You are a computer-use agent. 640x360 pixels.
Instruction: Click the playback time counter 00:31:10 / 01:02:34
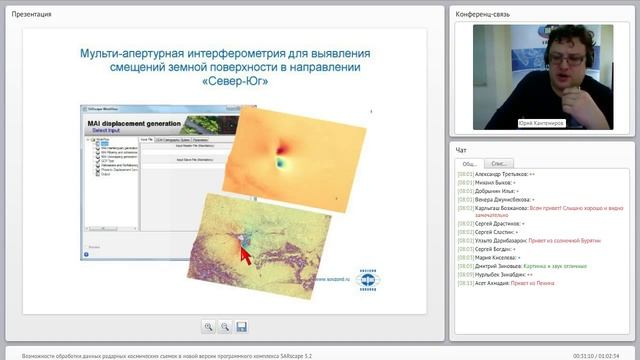(596, 356)
